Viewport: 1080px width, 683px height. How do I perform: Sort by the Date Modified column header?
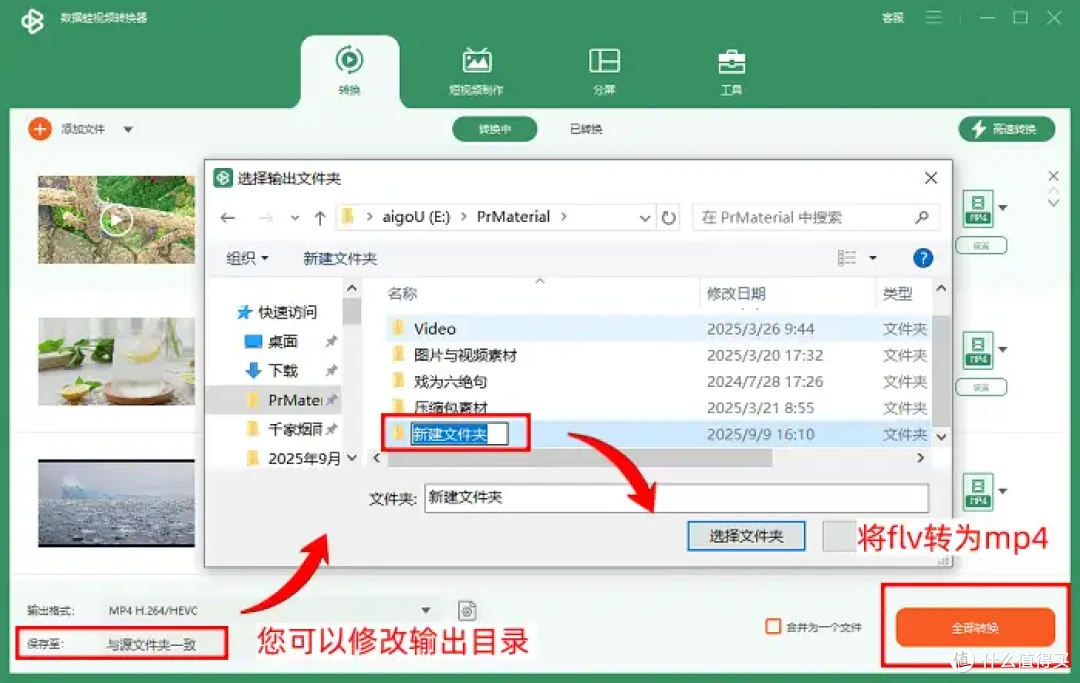click(x=736, y=293)
